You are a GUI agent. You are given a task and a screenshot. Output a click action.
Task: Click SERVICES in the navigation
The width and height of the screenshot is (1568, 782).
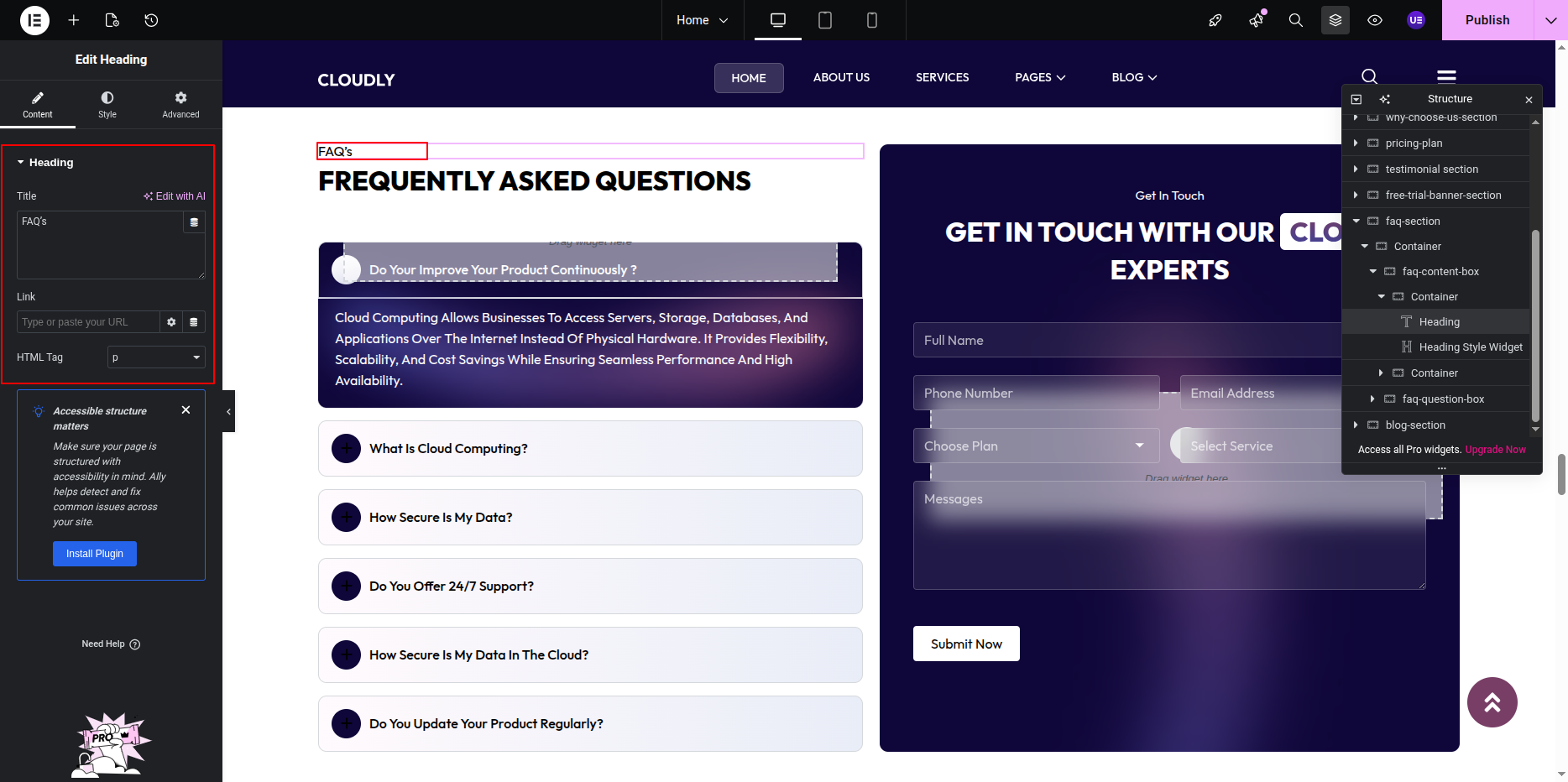[x=942, y=77]
